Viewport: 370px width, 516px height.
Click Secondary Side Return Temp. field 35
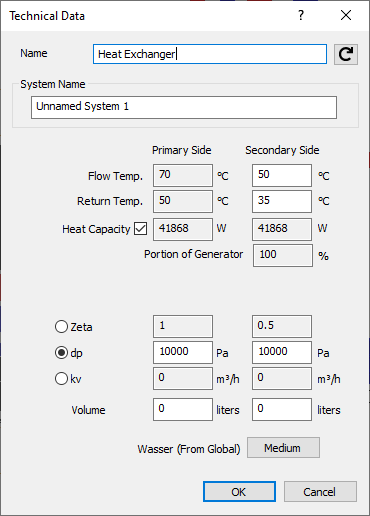coord(282,201)
